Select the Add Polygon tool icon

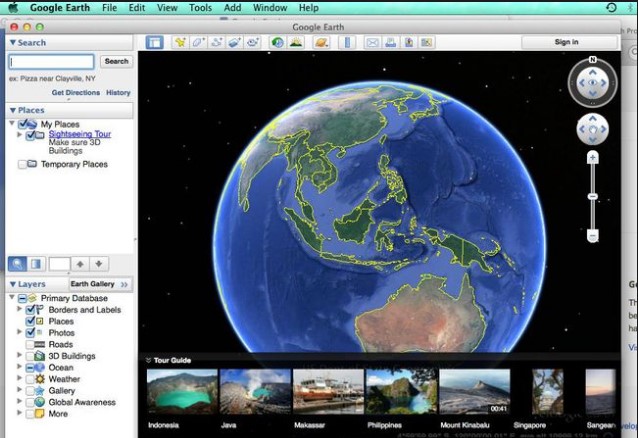pos(199,42)
